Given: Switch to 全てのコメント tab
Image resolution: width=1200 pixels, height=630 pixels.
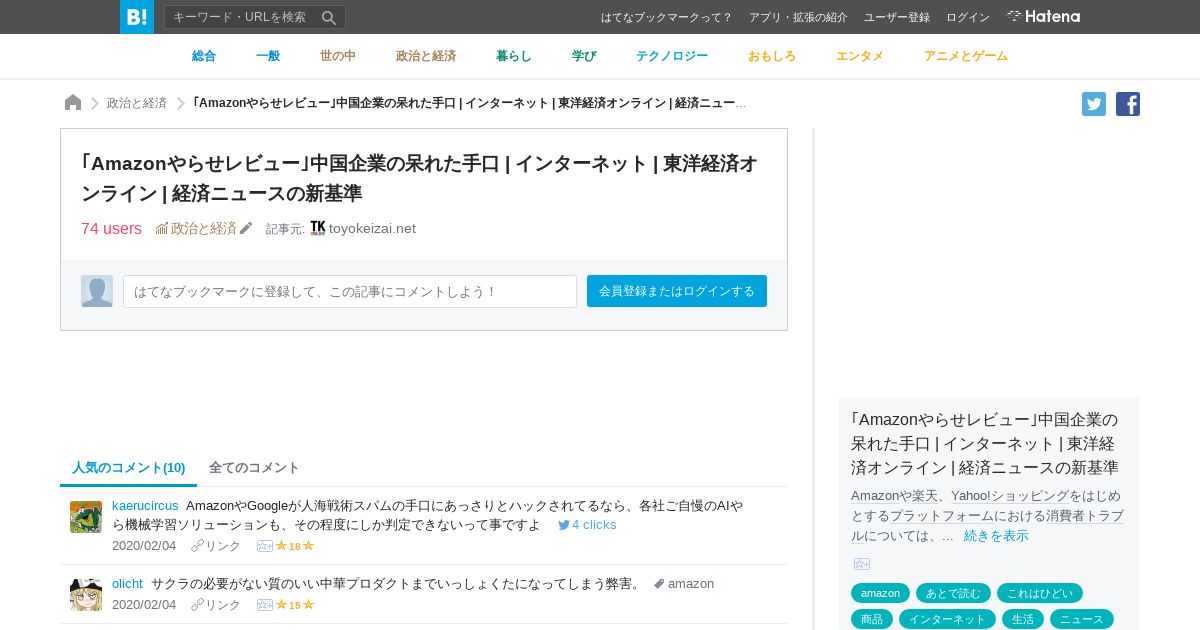Looking at the screenshot, I should tap(254, 467).
